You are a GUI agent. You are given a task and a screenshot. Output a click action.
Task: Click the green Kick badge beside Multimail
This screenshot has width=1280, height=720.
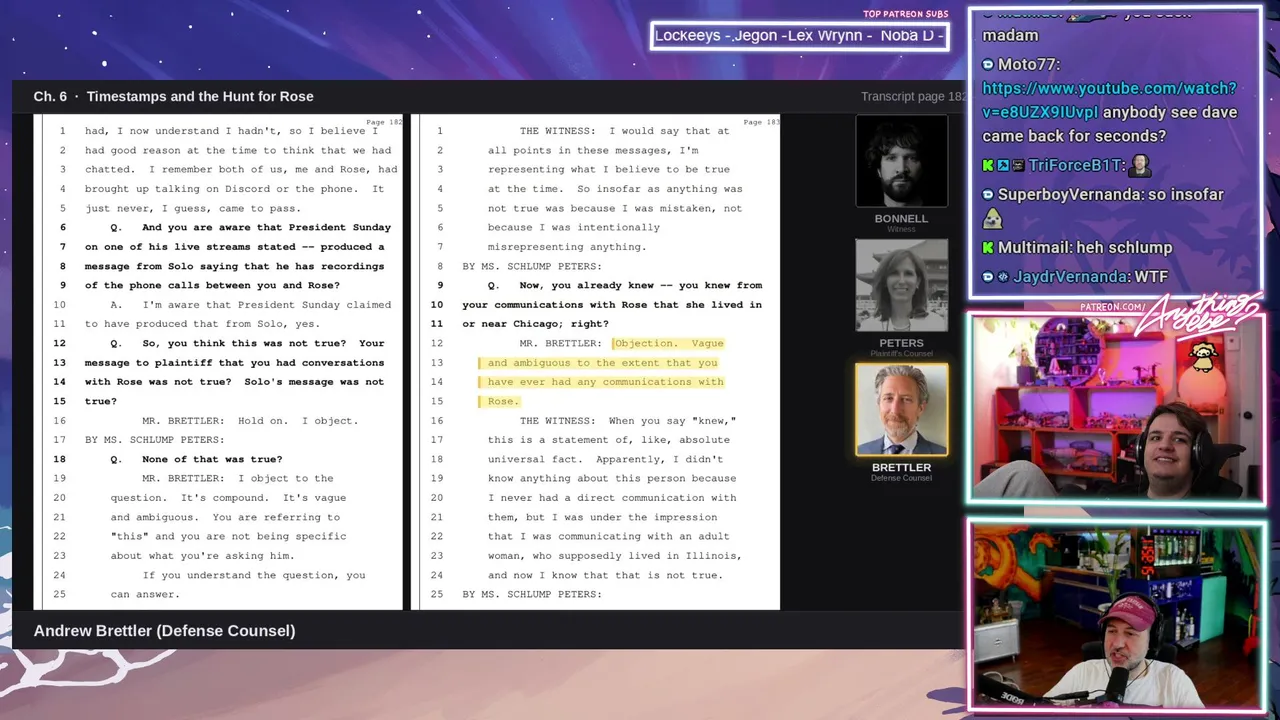click(988, 248)
